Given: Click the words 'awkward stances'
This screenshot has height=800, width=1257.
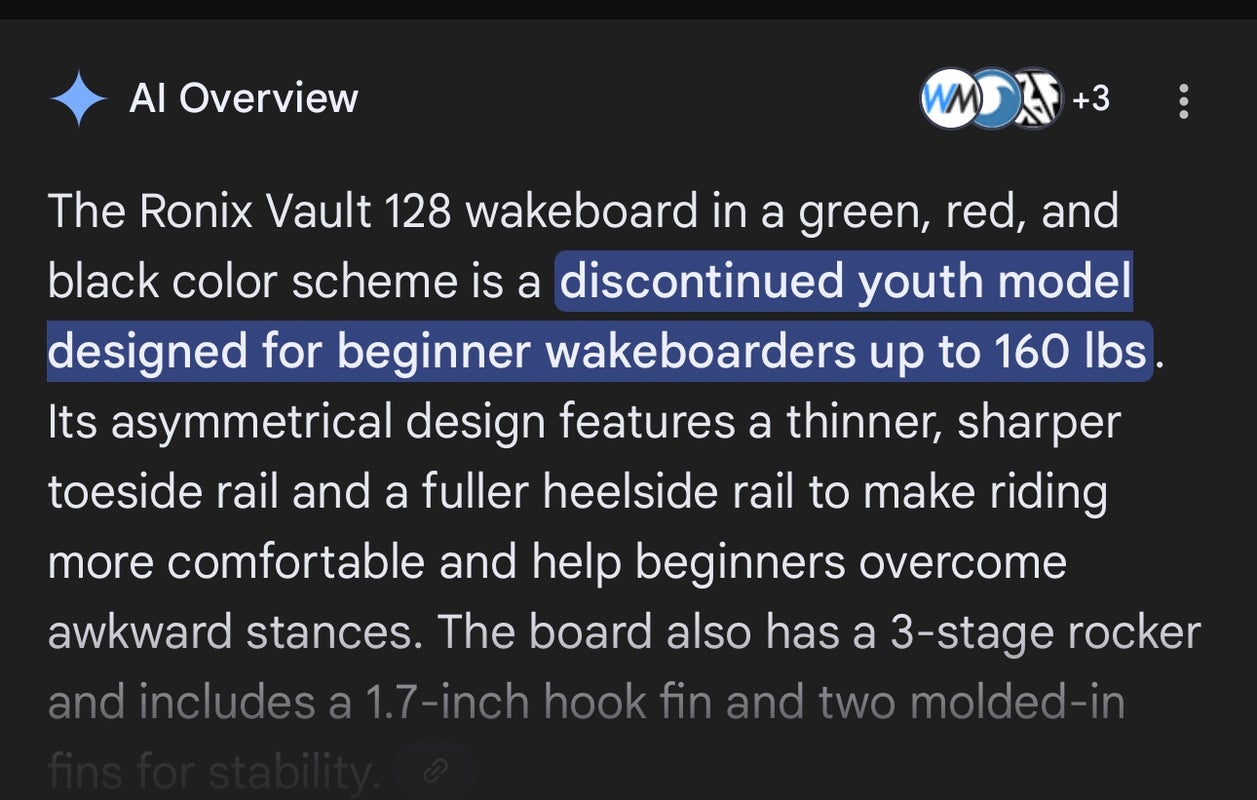Looking at the screenshot, I should click(234, 632).
